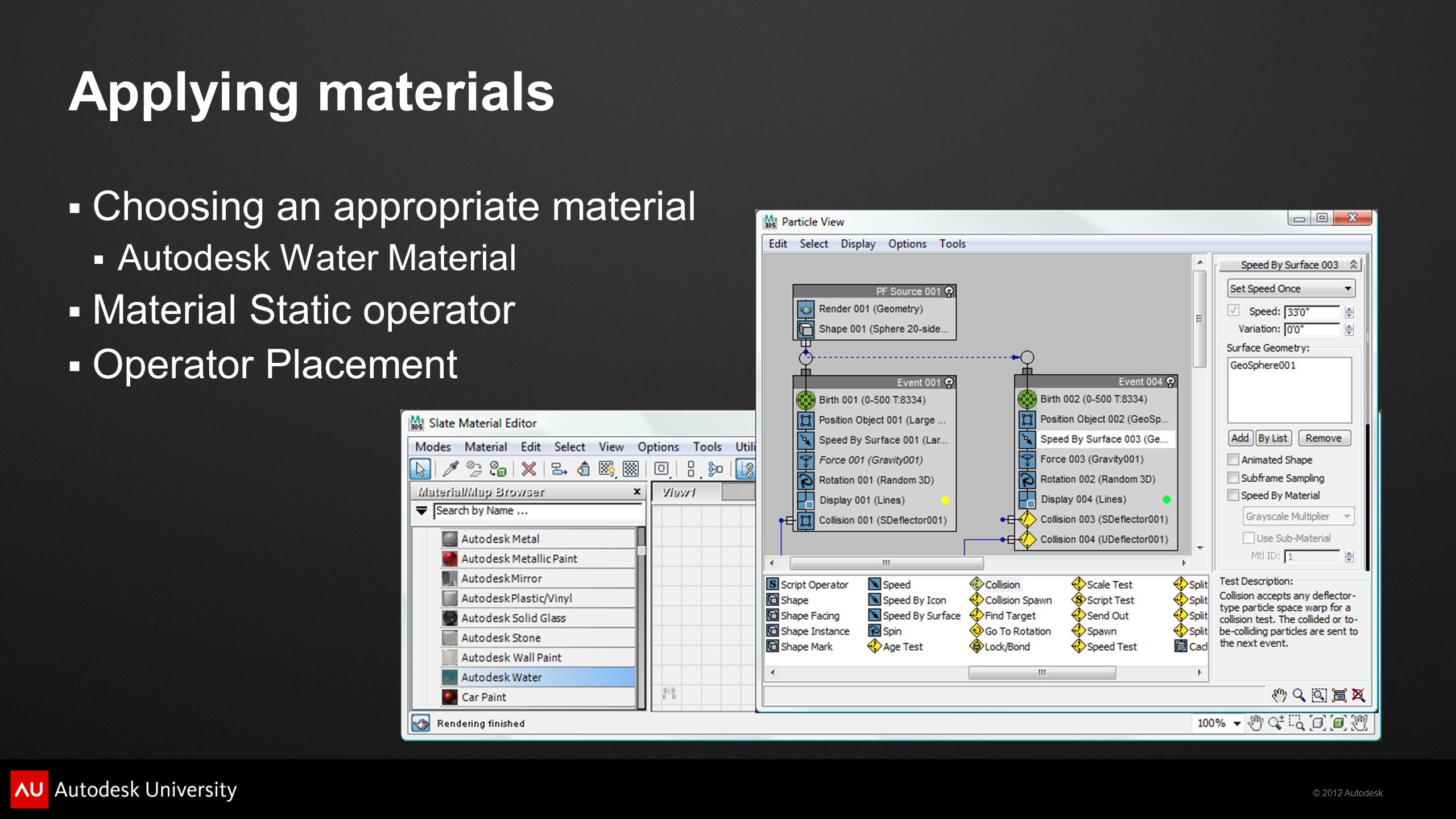
Task: Toggle the Speed checkbox in rollout
Action: pyautogui.click(x=1234, y=311)
